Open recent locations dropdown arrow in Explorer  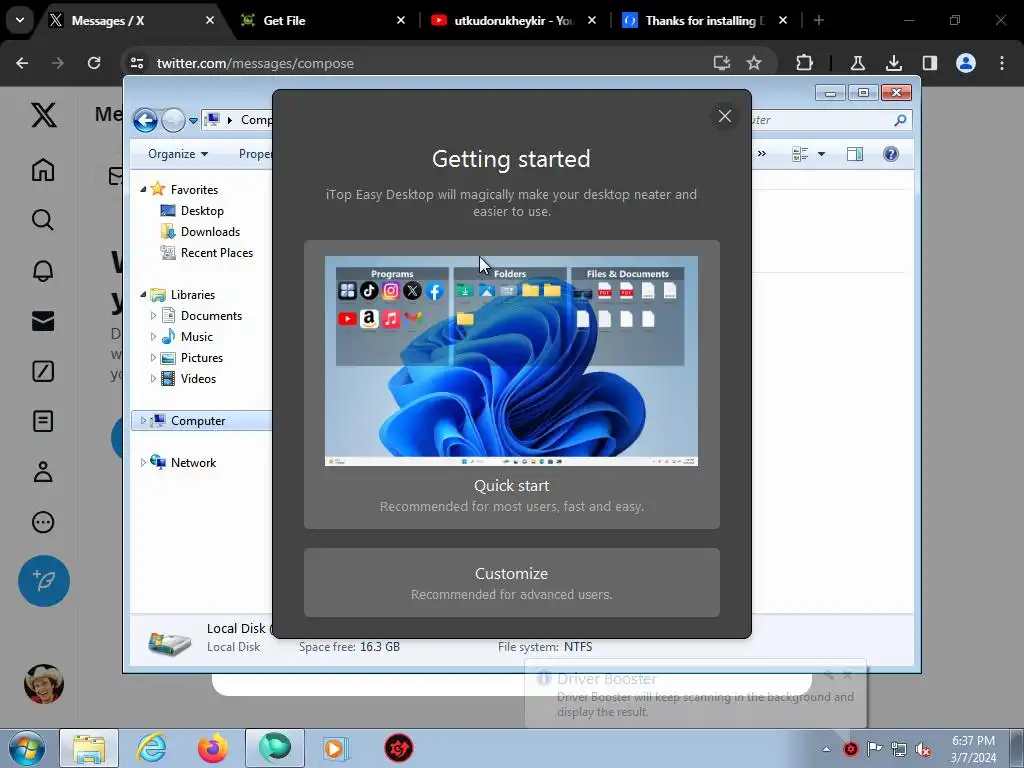coord(193,121)
